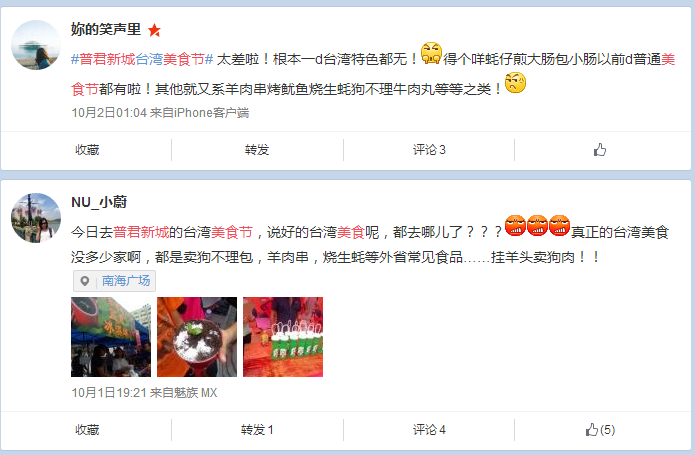Click 转发 under the first post
695x455 pixels.
tap(257, 150)
